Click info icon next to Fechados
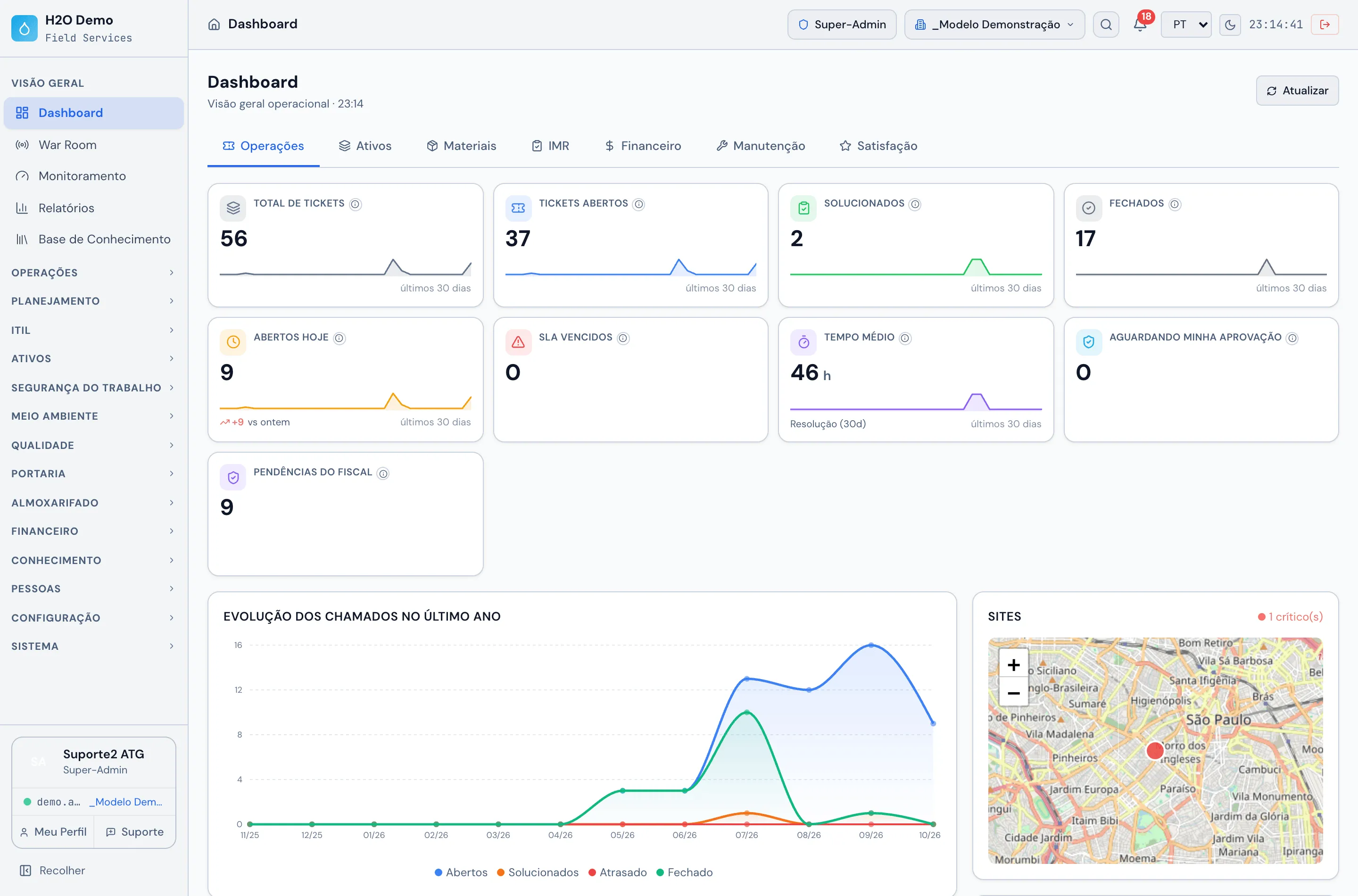The image size is (1358, 896). pyautogui.click(x=1175, y=204)
